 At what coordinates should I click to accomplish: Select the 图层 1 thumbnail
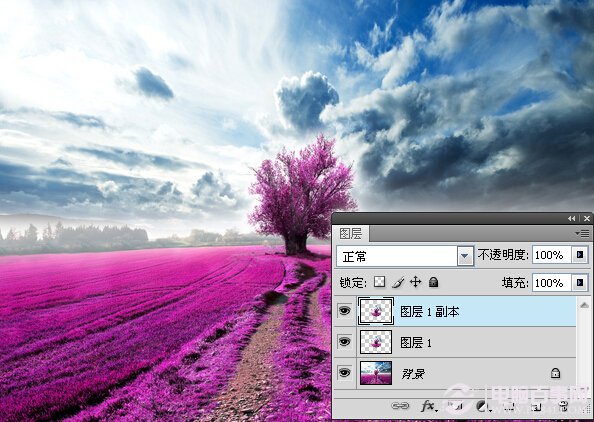pos(376,342)
